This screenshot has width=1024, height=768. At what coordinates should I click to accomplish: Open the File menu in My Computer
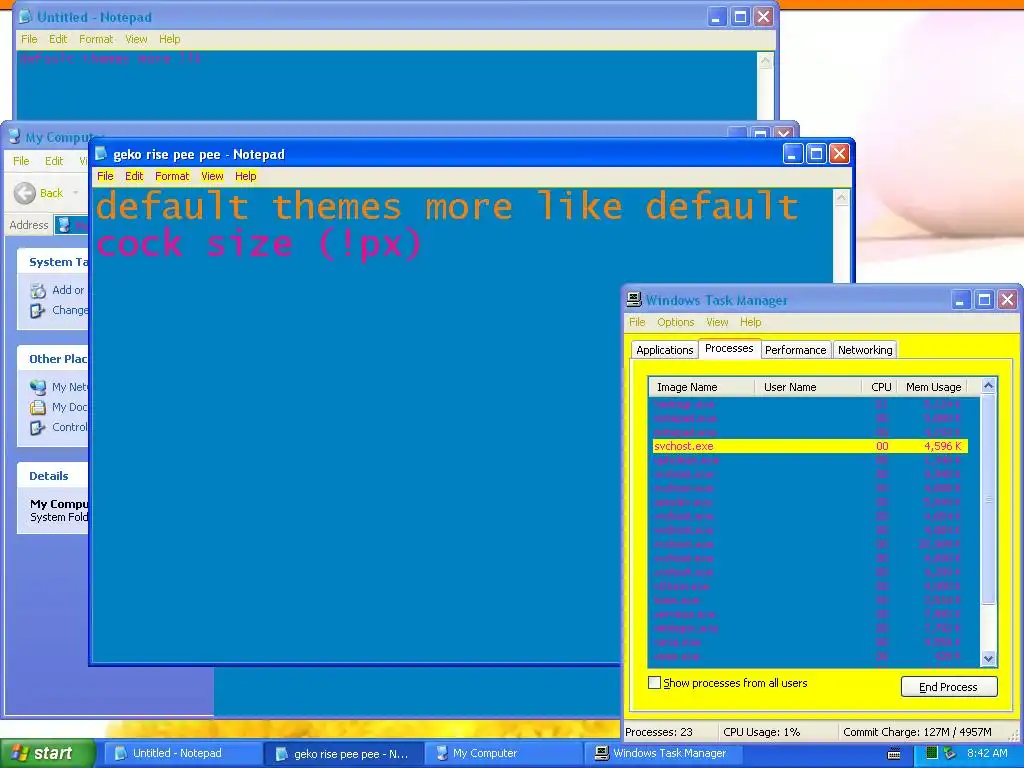pyautogui.click(x=21, y=161)
